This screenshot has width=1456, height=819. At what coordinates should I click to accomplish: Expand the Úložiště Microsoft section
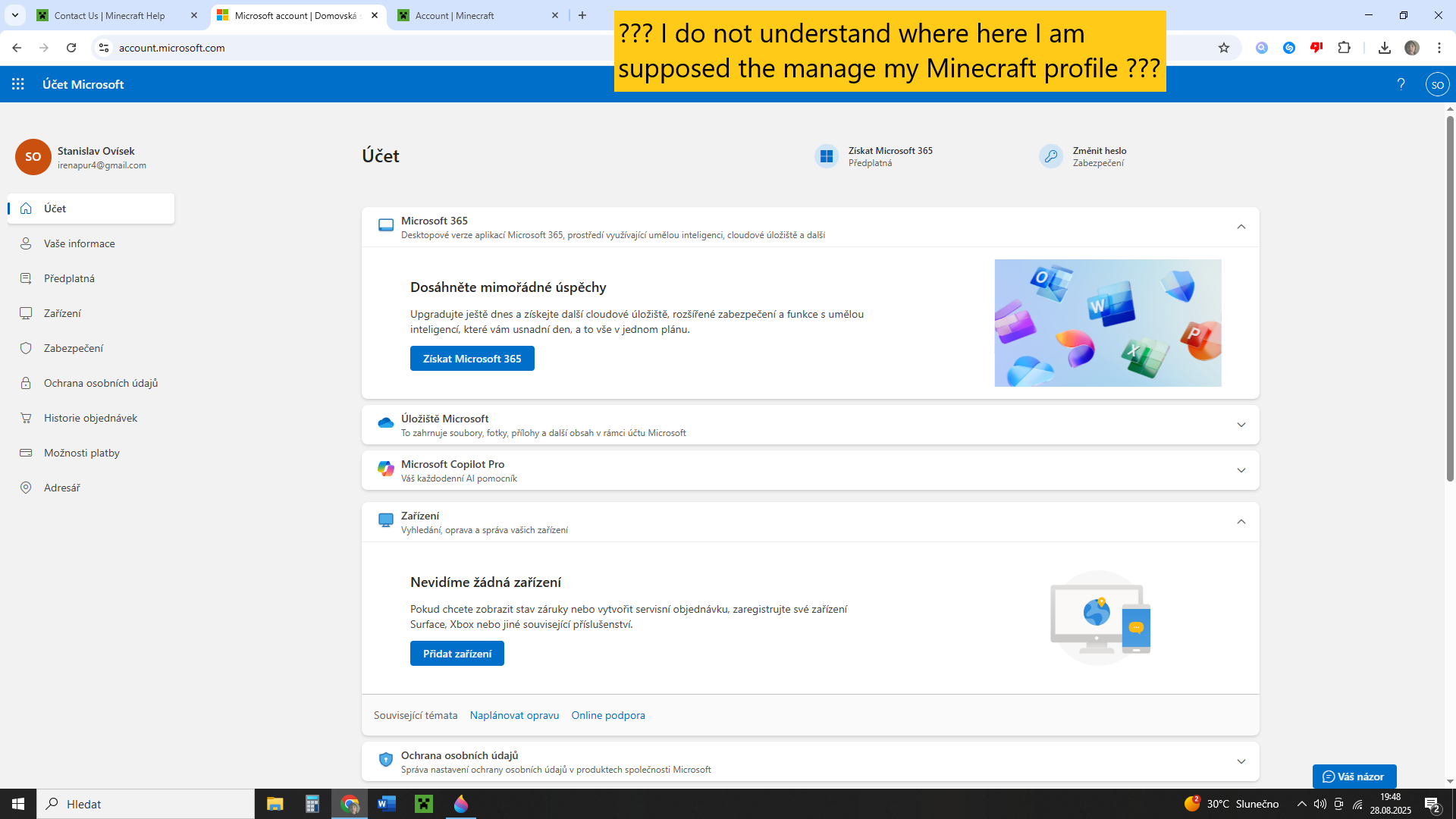click(x=1241, y=425)
